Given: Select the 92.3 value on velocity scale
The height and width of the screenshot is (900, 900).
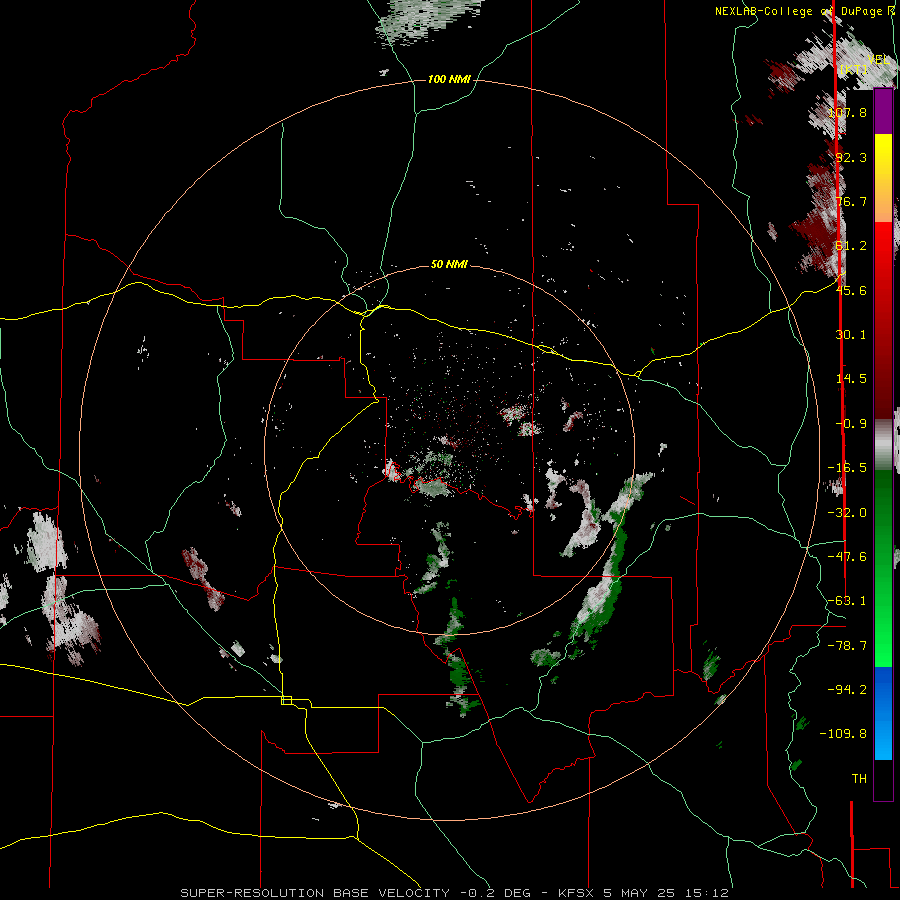Looking at the screenshot, I should point(851,157).
